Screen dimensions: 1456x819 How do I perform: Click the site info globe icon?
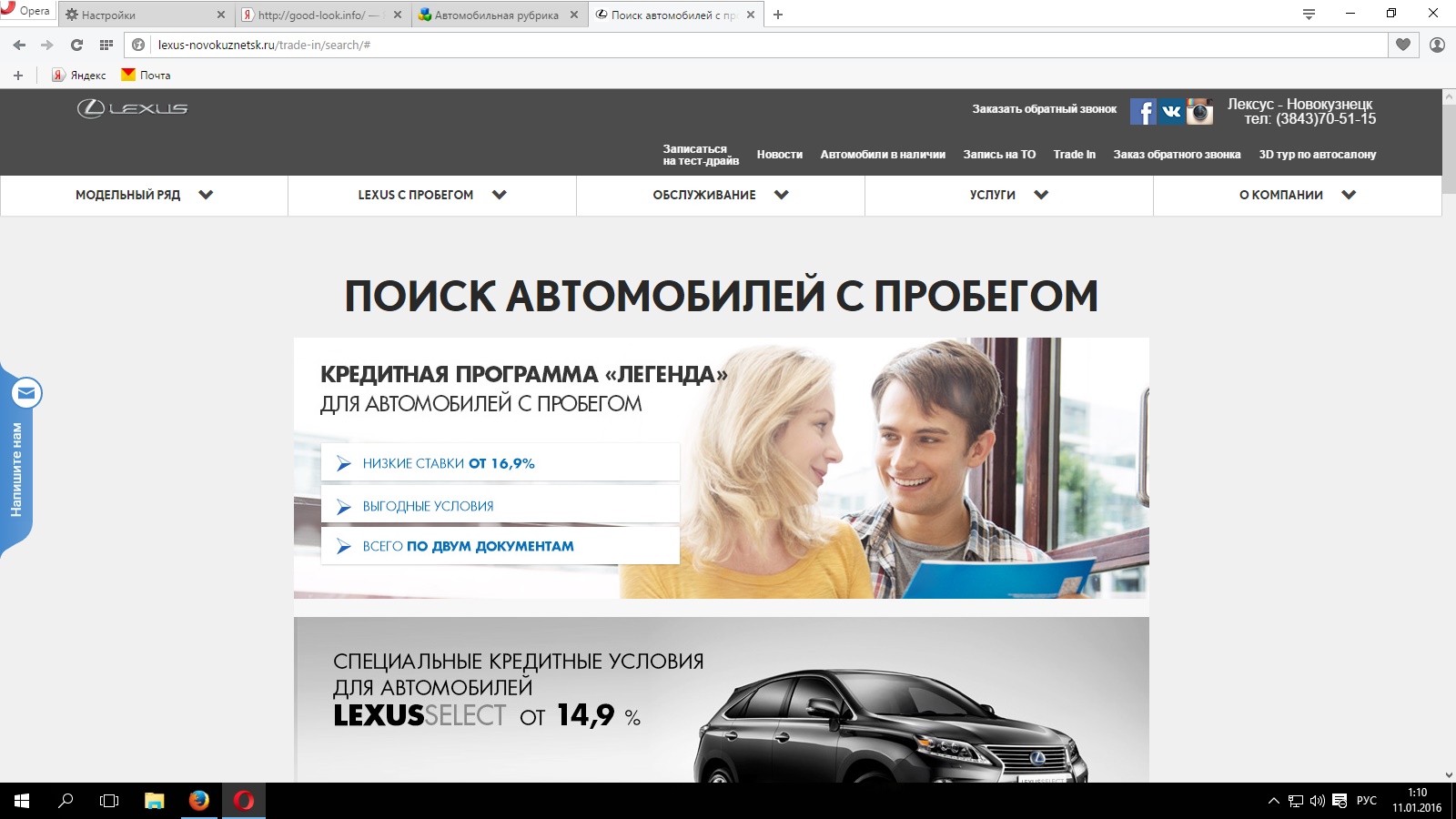click(138, 45)
